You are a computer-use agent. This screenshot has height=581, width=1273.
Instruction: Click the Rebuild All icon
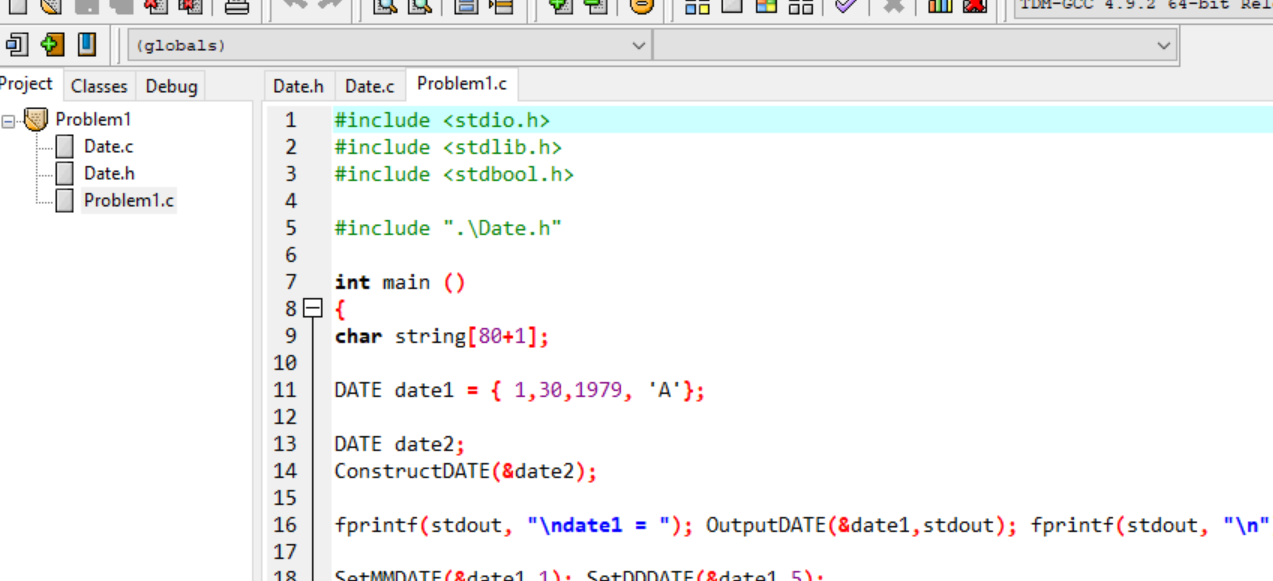(x=800, y=6)
